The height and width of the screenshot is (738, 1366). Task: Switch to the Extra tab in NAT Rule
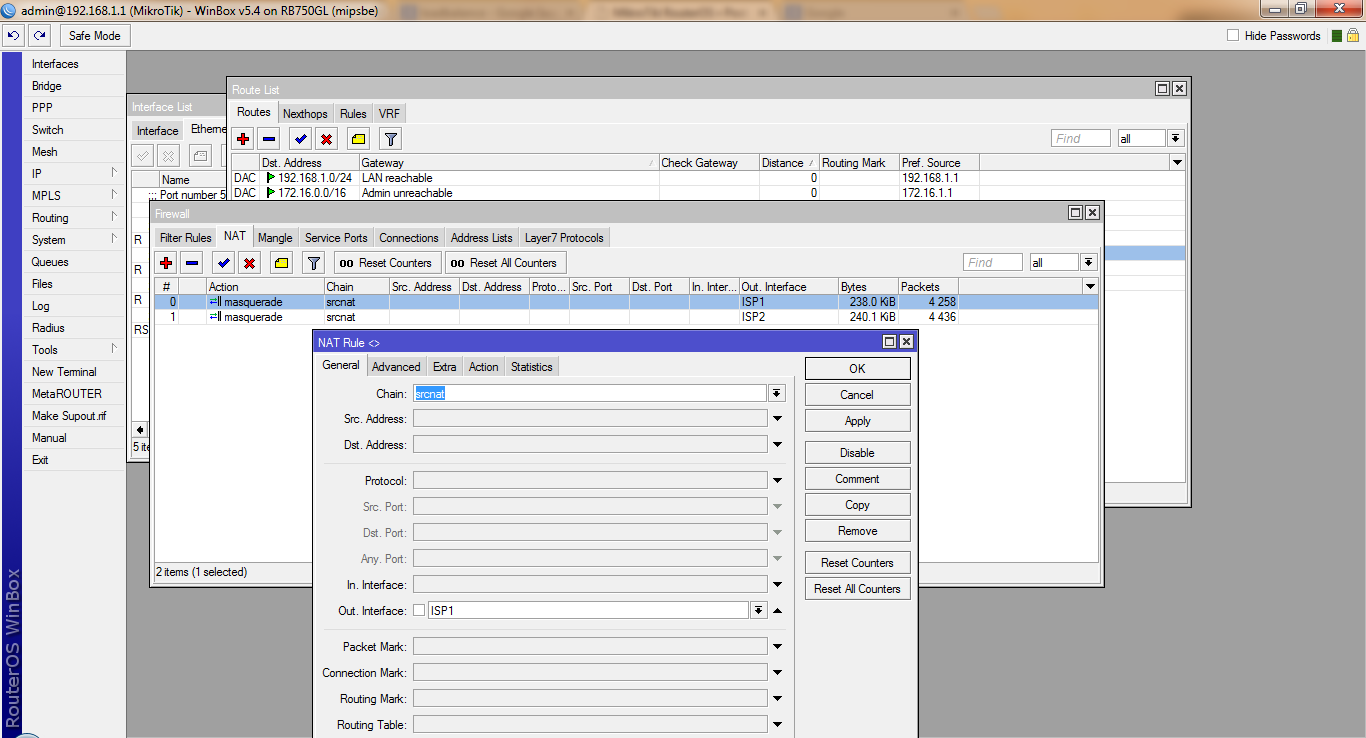(x=445, y=367)
